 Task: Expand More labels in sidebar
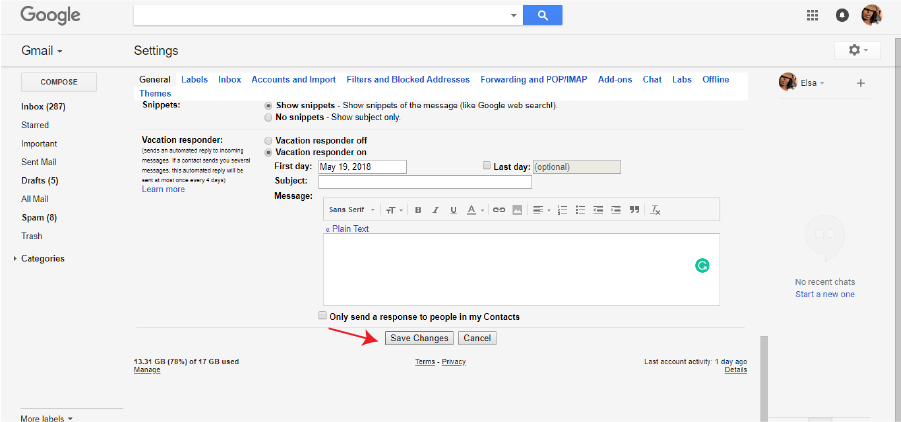[x=47, y=418]
